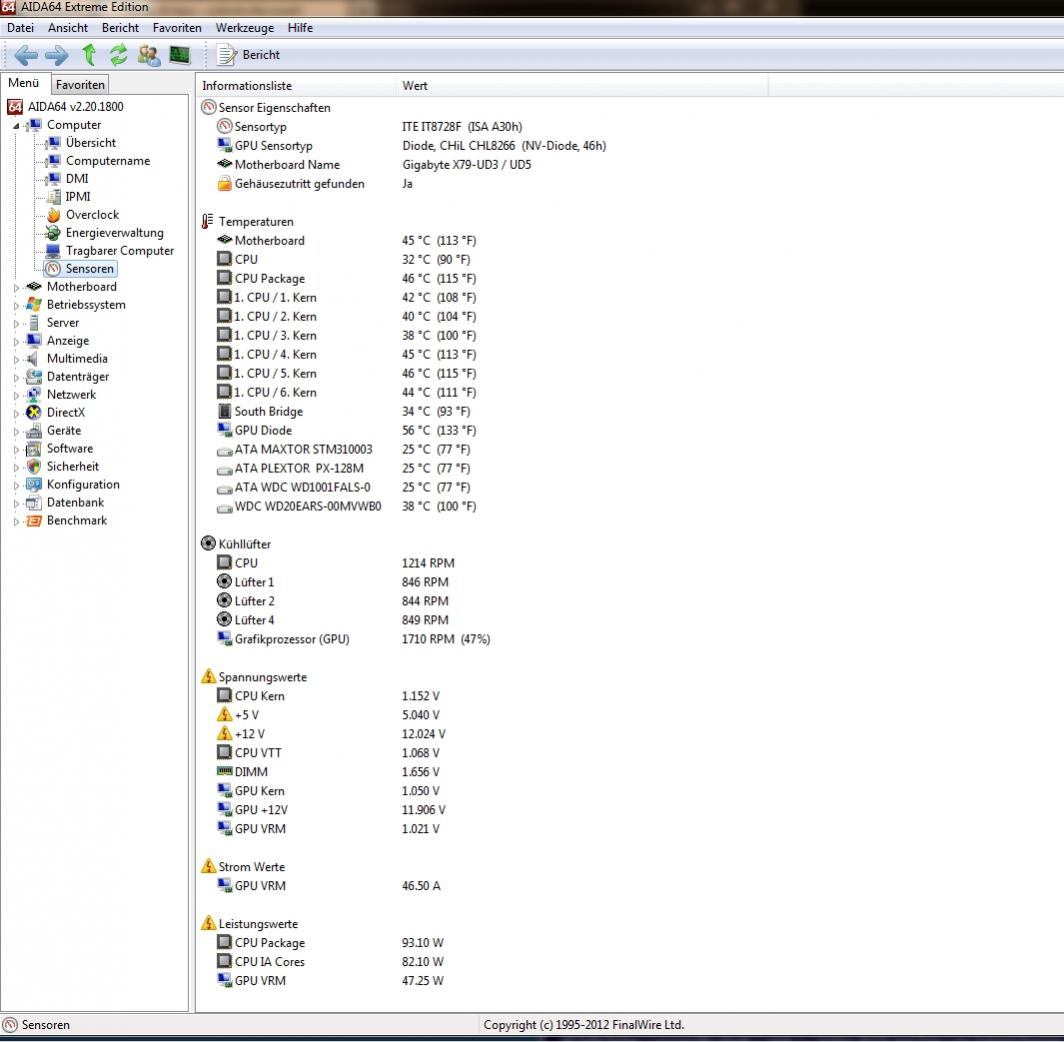
Task: Open the system monitor graph icon
Action: pos(180,55)
